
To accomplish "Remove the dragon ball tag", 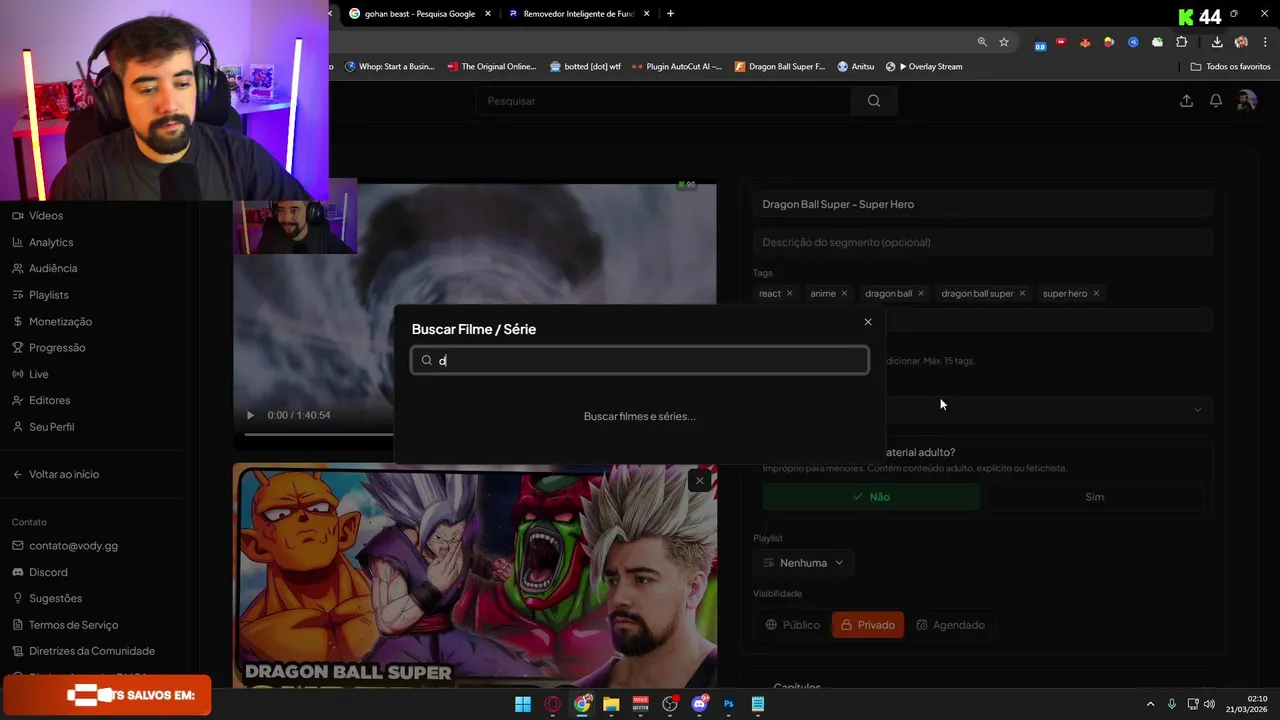I will tap(921, 294).
